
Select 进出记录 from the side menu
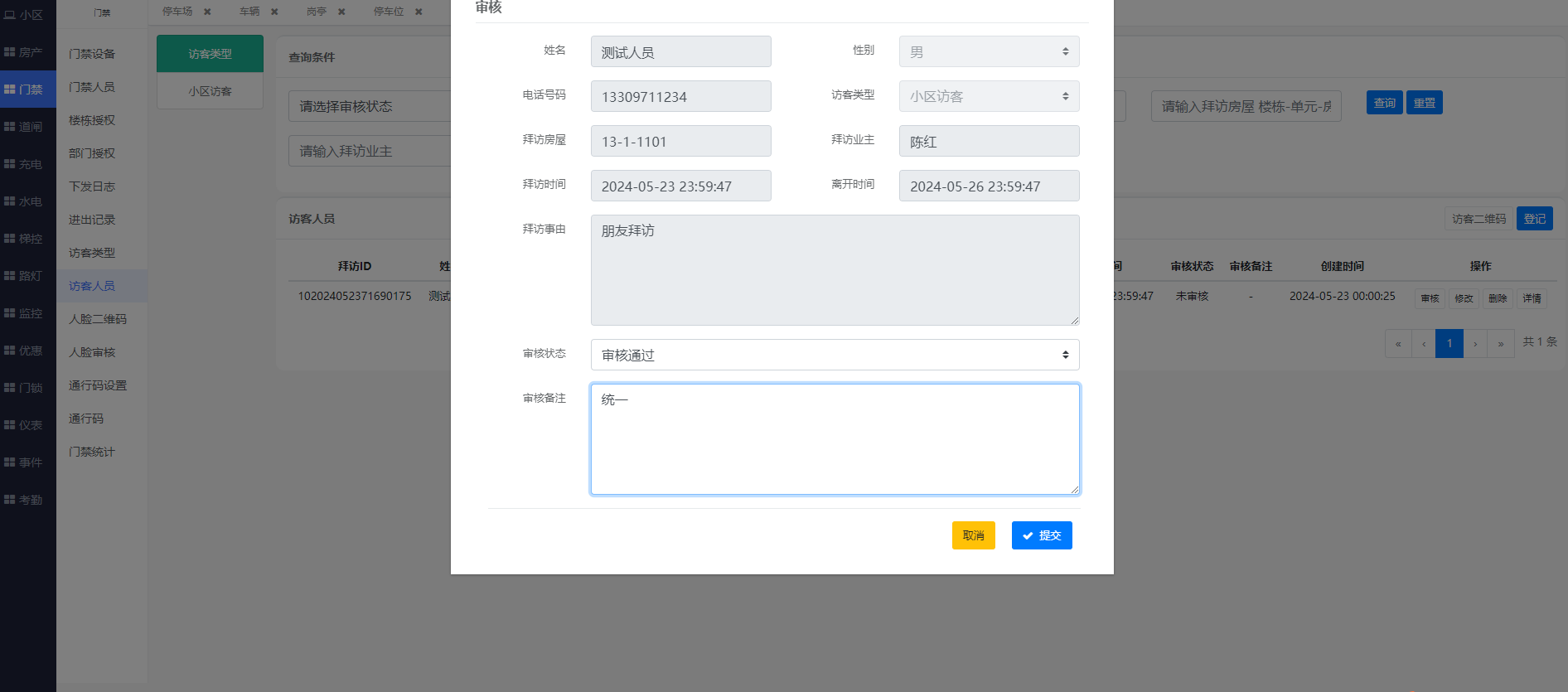pos(92,220)
